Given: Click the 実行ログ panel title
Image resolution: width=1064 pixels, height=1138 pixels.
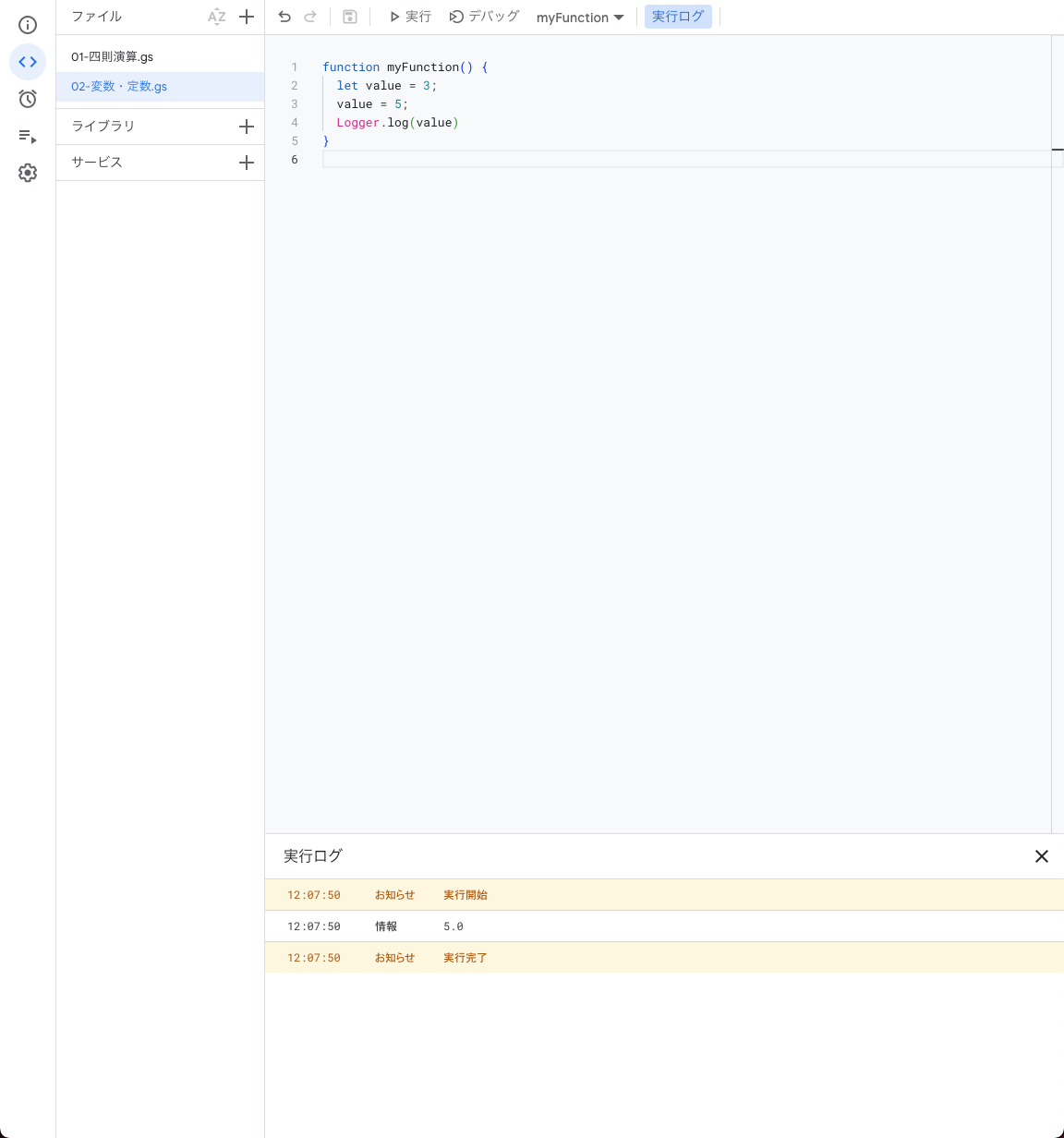Looking at the screenshot, I should click(x=313, y=856).
